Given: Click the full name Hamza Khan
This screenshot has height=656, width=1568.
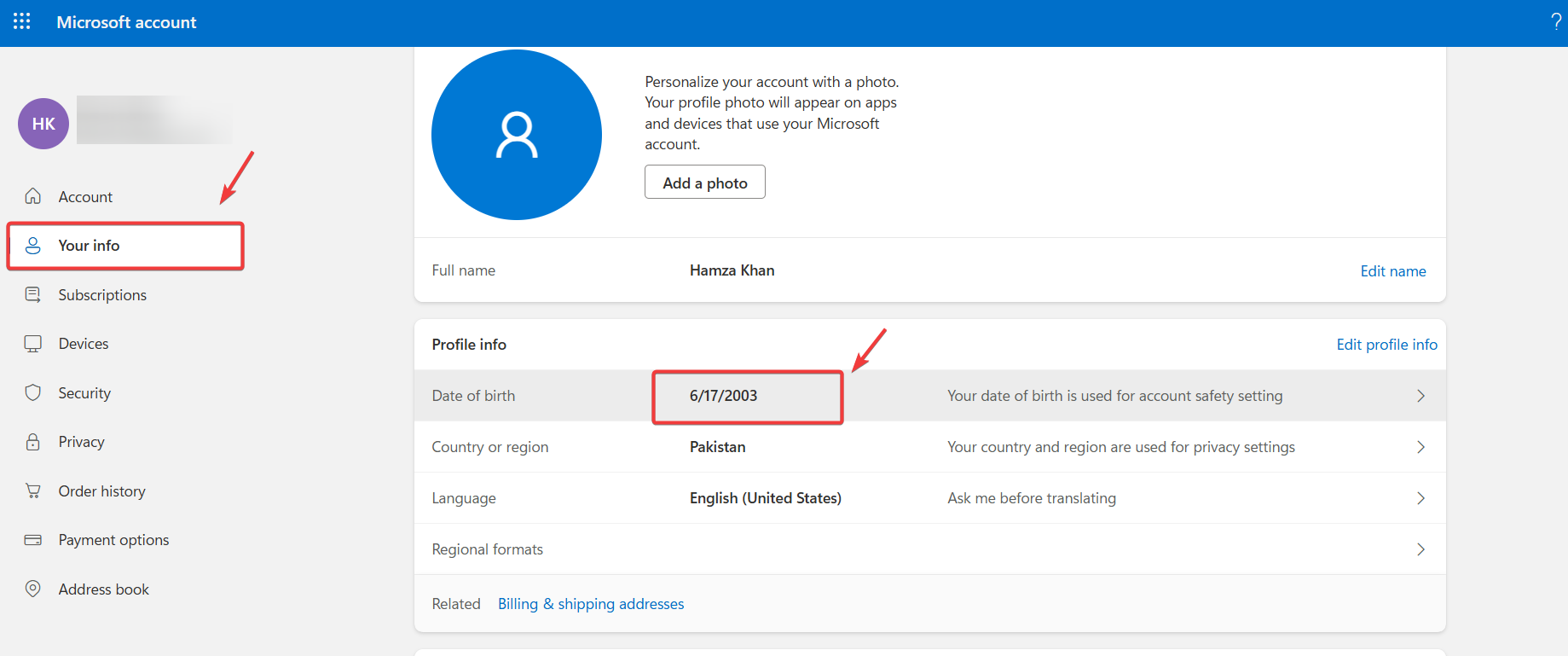Looking at the screenshot, I should (x=732, y=270).
